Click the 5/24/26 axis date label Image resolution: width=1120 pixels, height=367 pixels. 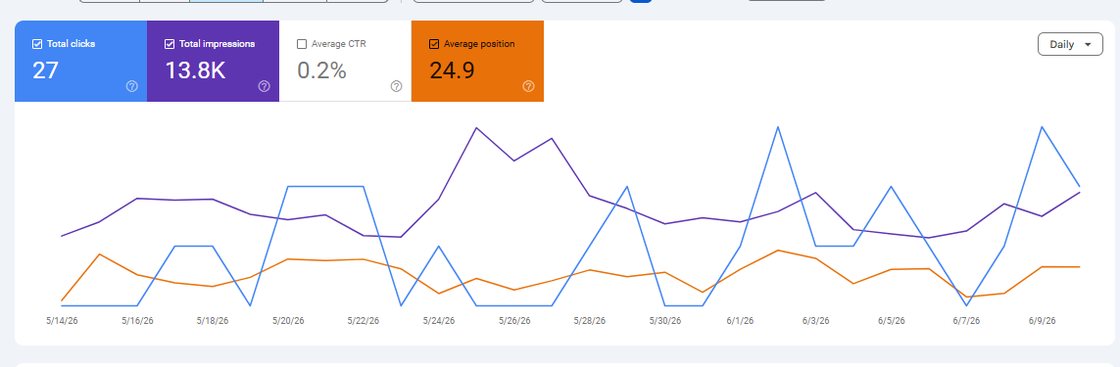point(439,321)
